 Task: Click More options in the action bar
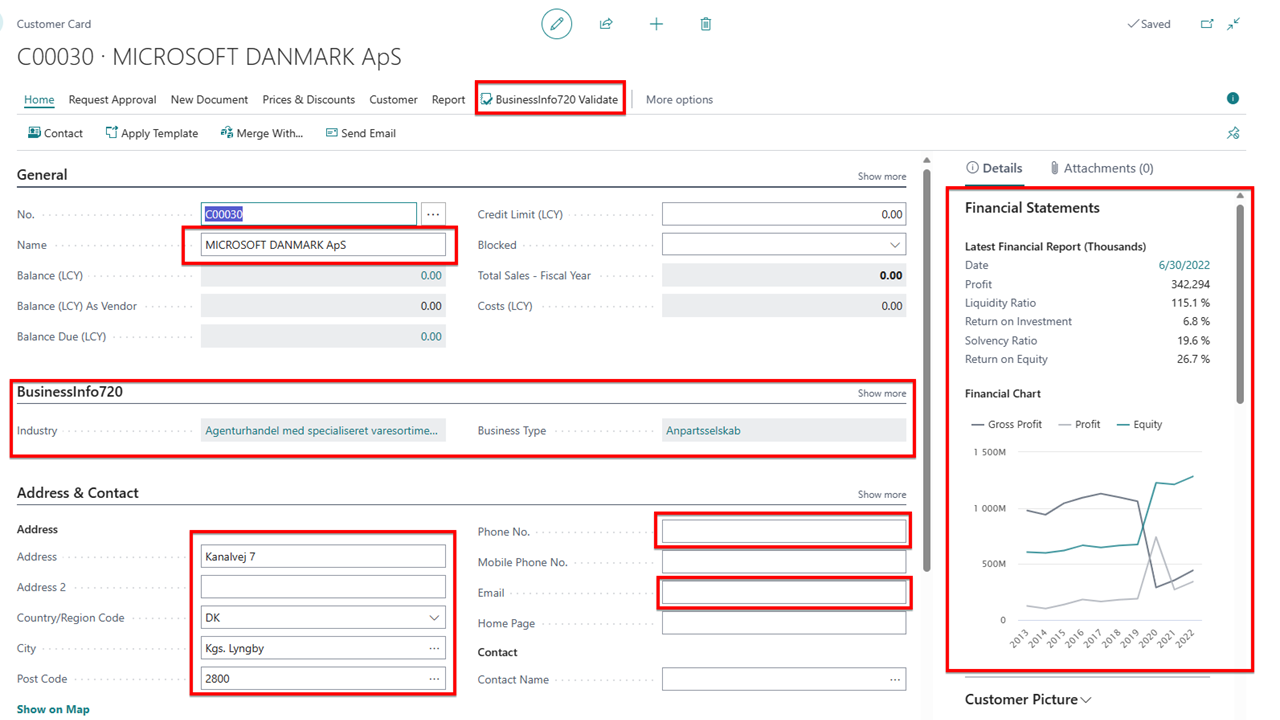(x=679, y=99)
